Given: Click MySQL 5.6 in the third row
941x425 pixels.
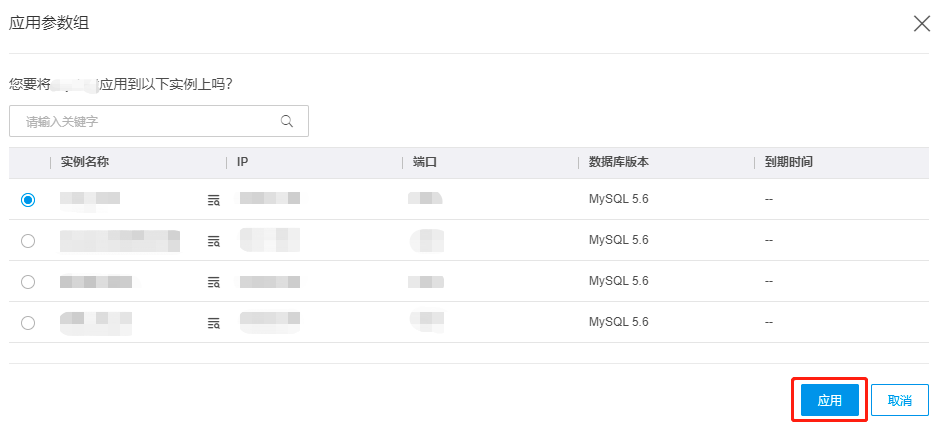Looking at the screenshot, I should [x=619, y=282].
